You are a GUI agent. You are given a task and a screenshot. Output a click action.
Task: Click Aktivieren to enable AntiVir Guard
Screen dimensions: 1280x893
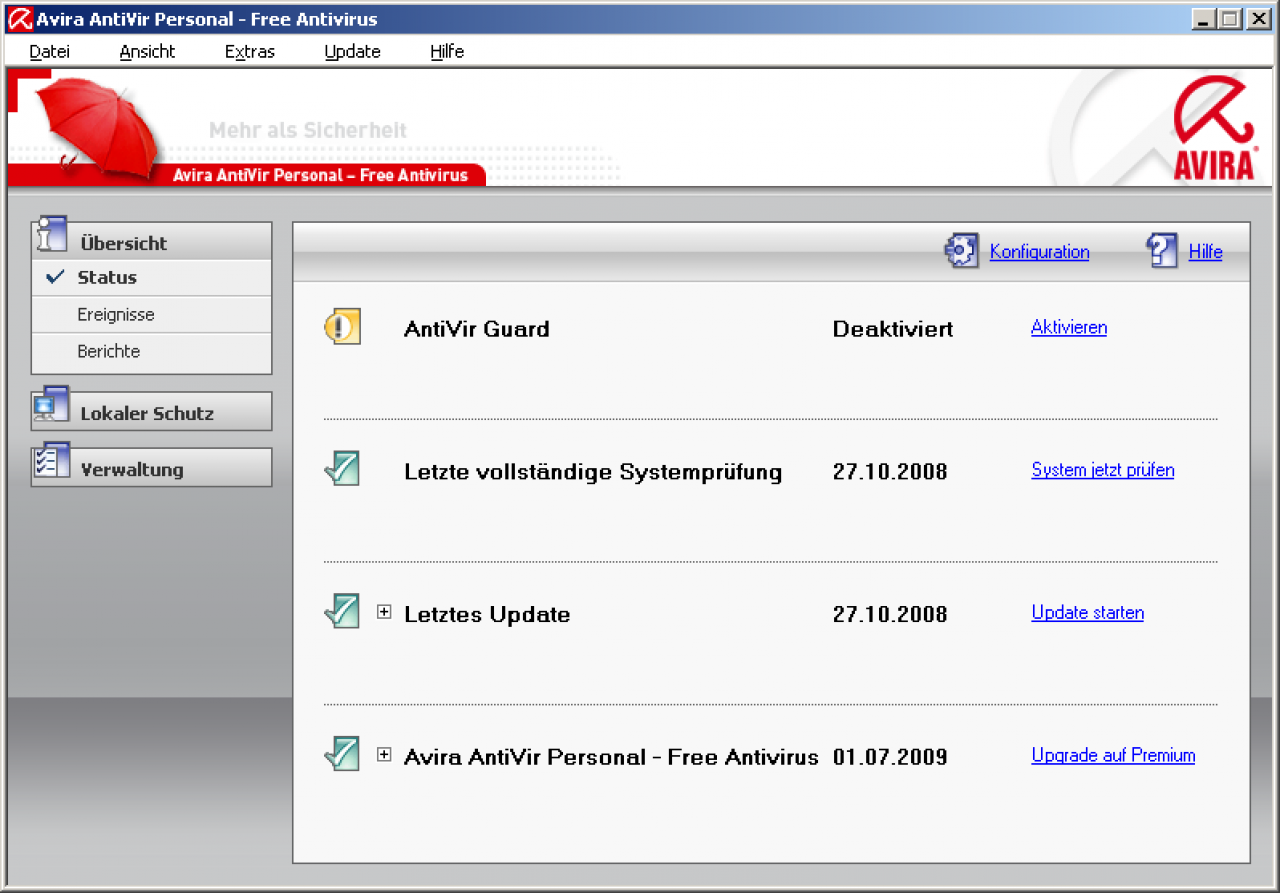tap(1069, 327)
